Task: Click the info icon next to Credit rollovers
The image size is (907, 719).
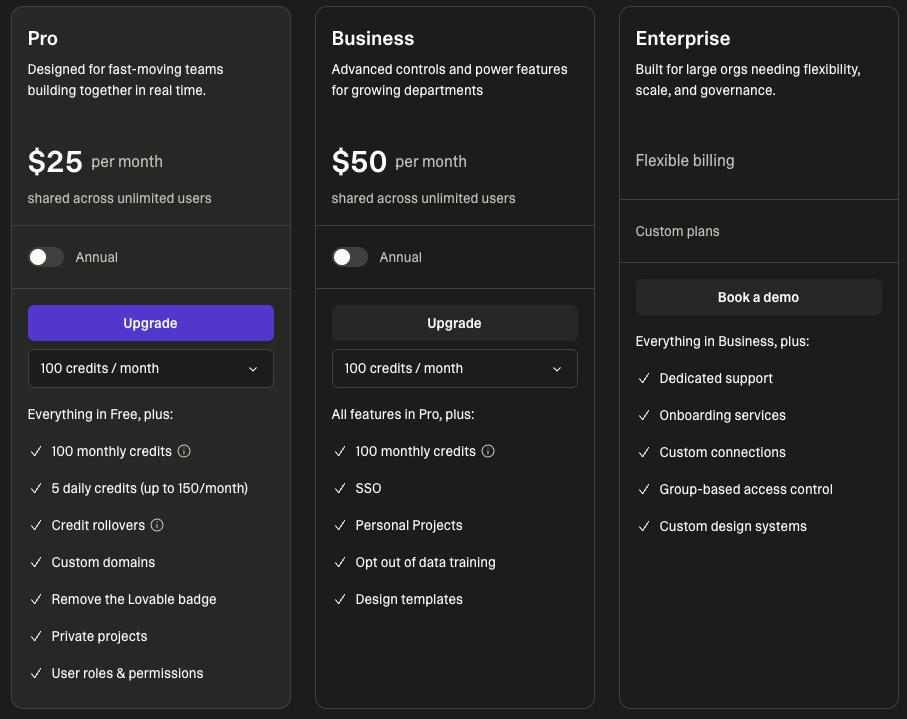Action: point(157,525)
